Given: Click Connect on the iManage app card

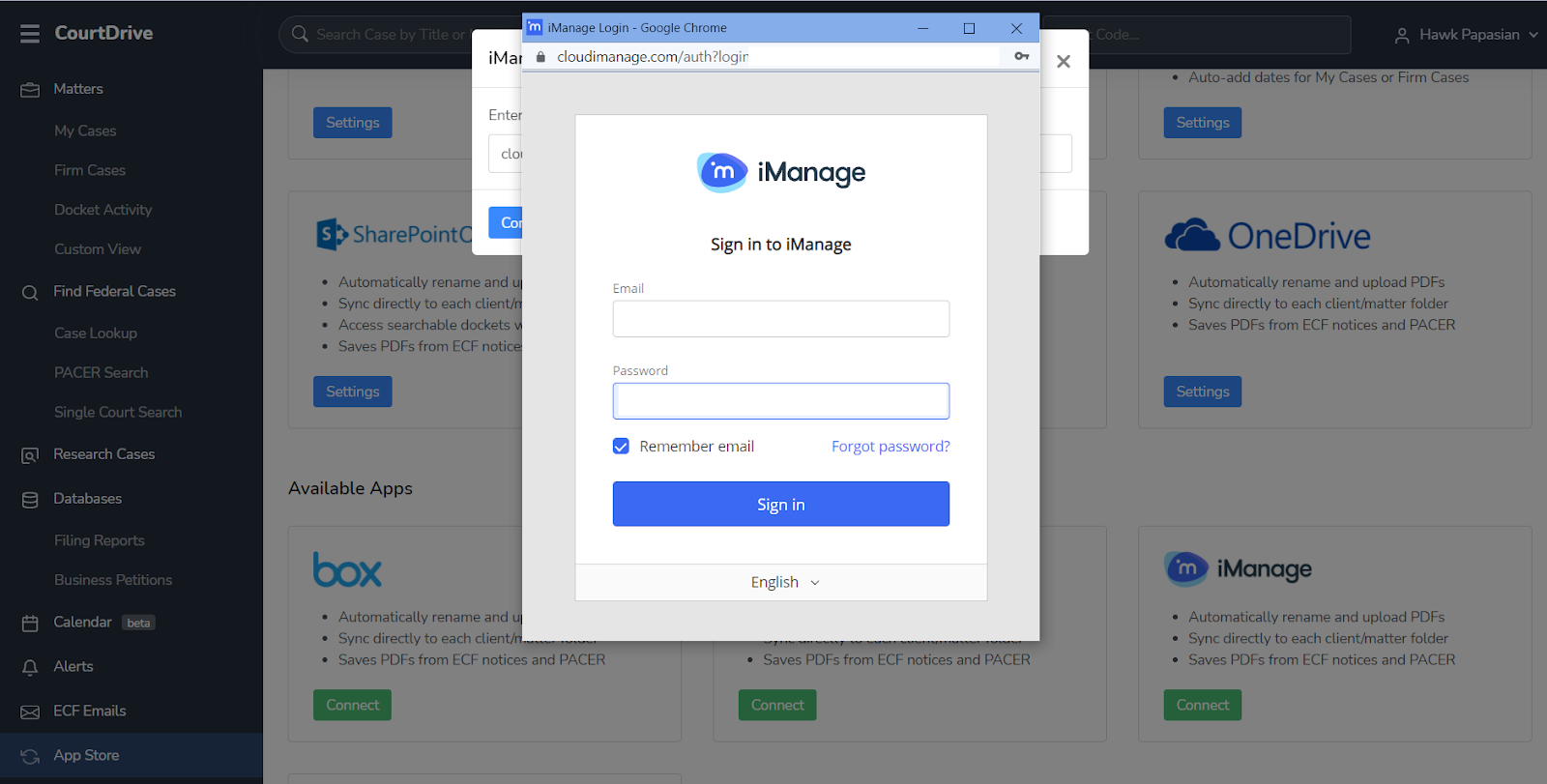Looking at the screenshot, I should [x=1203, y=705].
